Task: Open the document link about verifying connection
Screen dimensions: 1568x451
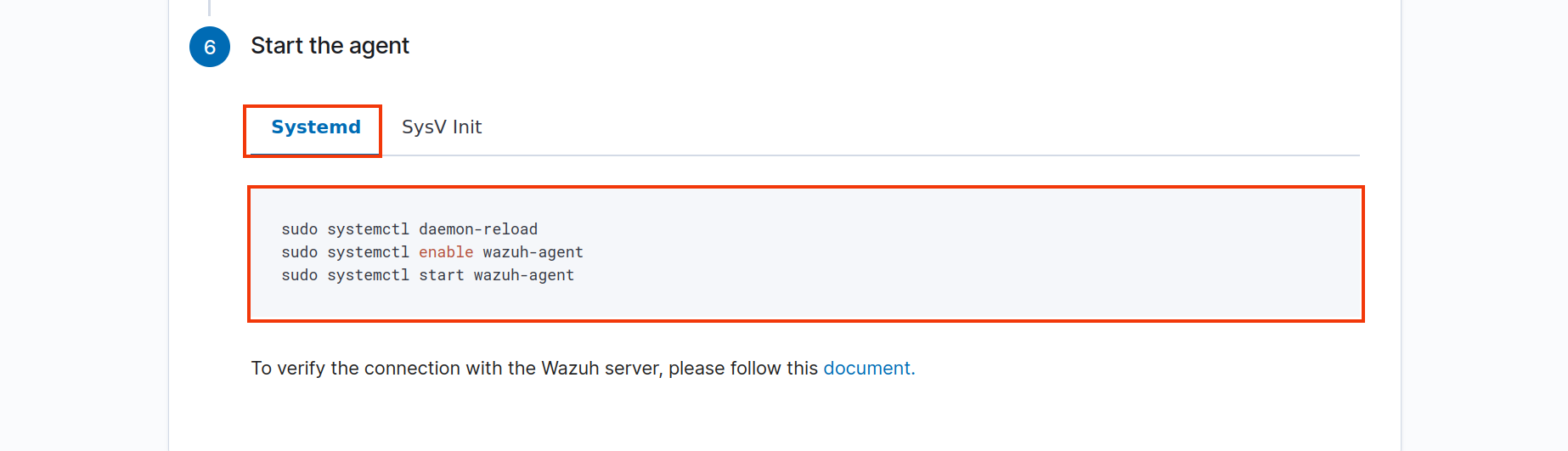Action: [x=866, y=368]
